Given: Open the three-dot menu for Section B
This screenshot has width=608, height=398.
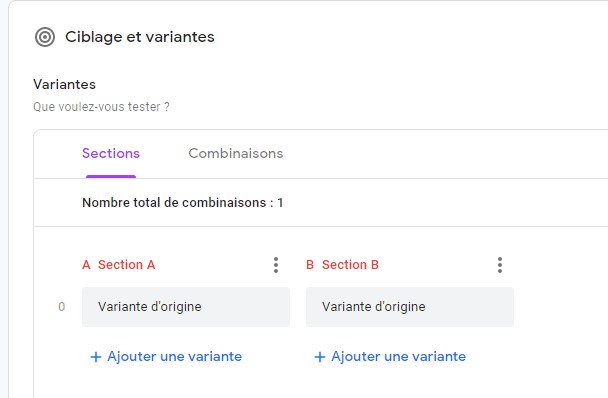Looking at the screenshot, I should coord(500,265).
